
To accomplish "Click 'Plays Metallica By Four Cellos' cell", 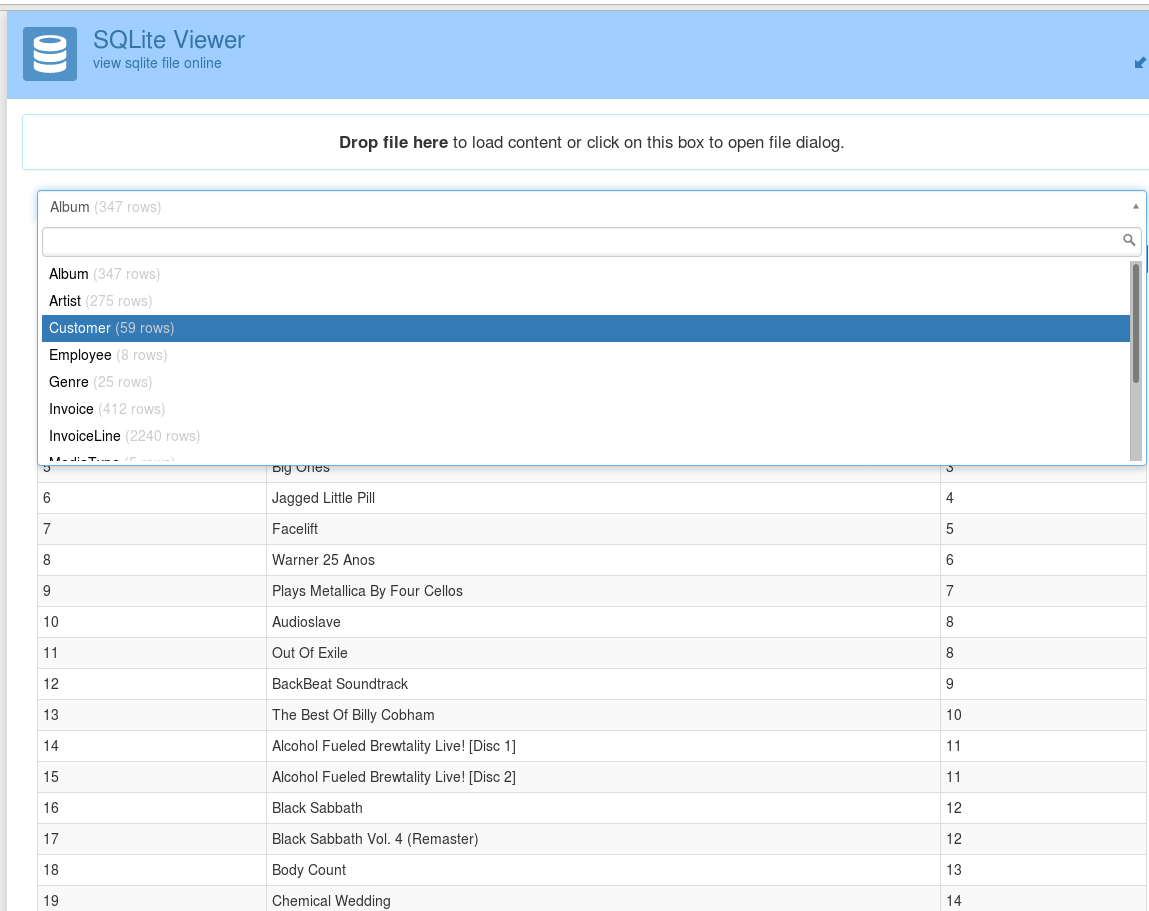I will point(603,591).
